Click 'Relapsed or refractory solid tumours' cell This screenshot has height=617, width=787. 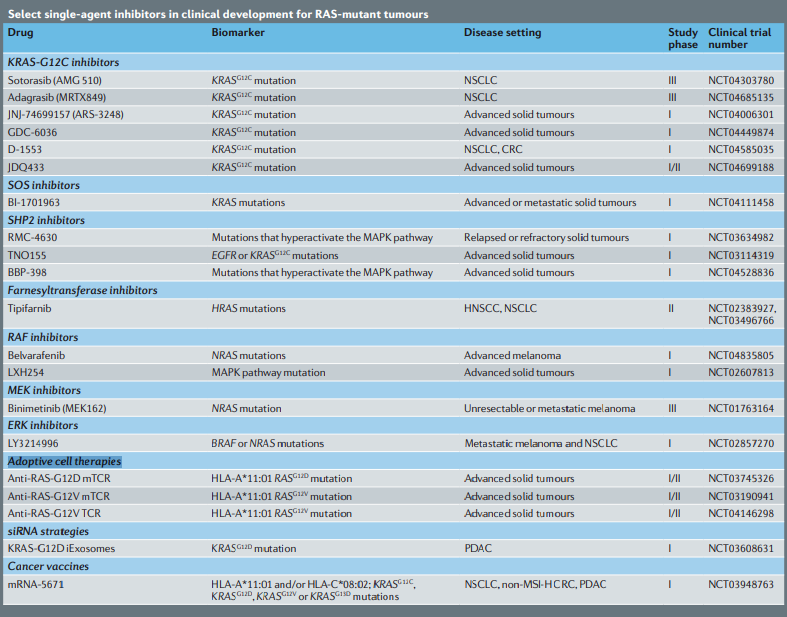click(546, 237)
